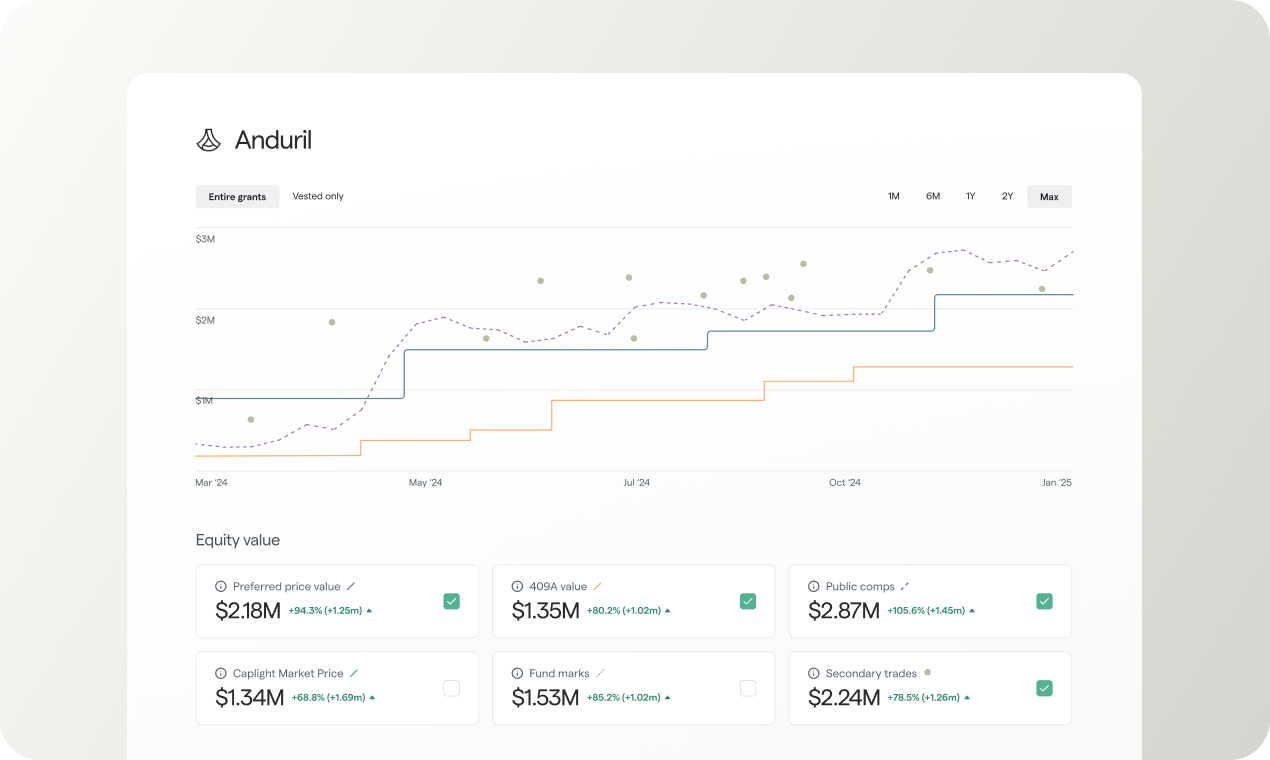
Task: Open info icon on Preferred price value card
Action: pos(221,587)
